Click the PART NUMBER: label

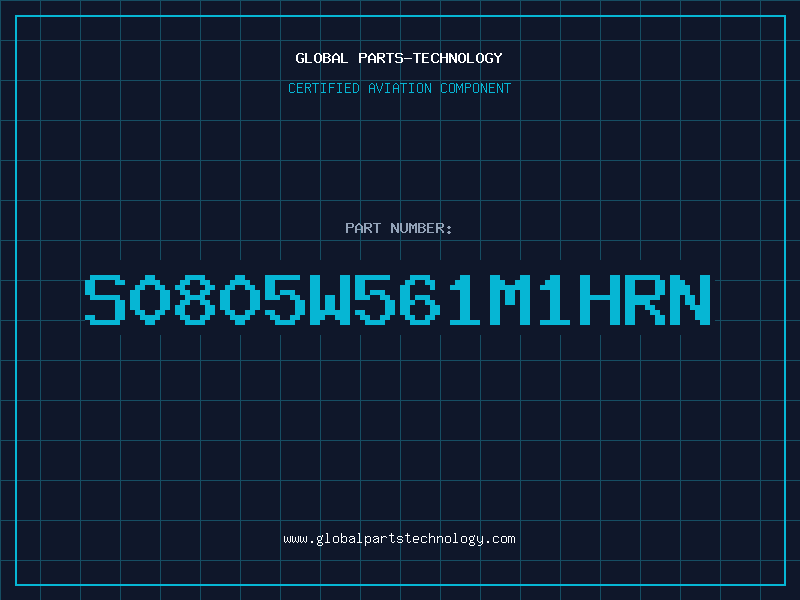[x=399, y=228]
